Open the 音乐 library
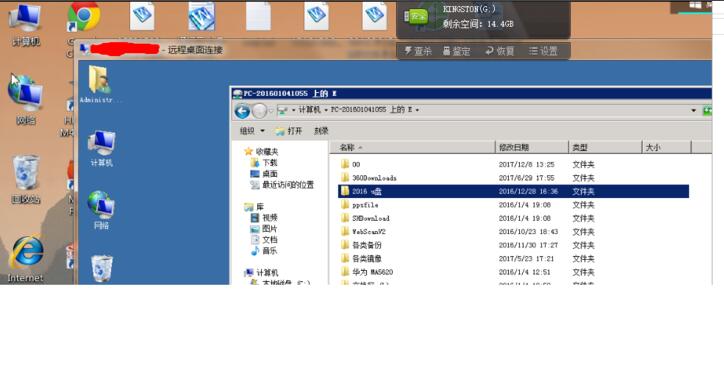This screenshot has width=724, height=390. [264, 251]
